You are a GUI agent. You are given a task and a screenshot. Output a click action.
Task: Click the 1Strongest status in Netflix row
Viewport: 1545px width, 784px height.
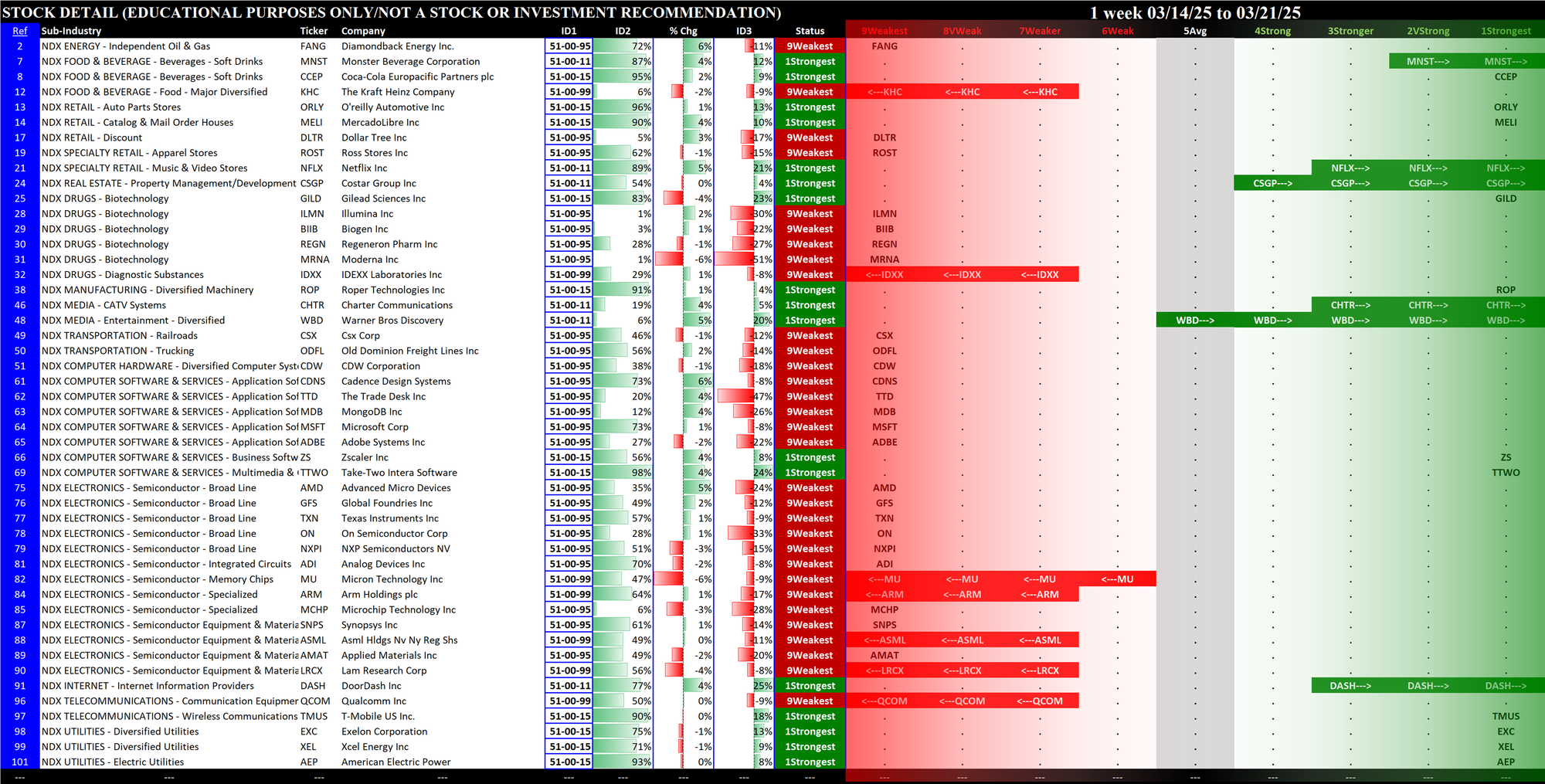pos(810,168)
